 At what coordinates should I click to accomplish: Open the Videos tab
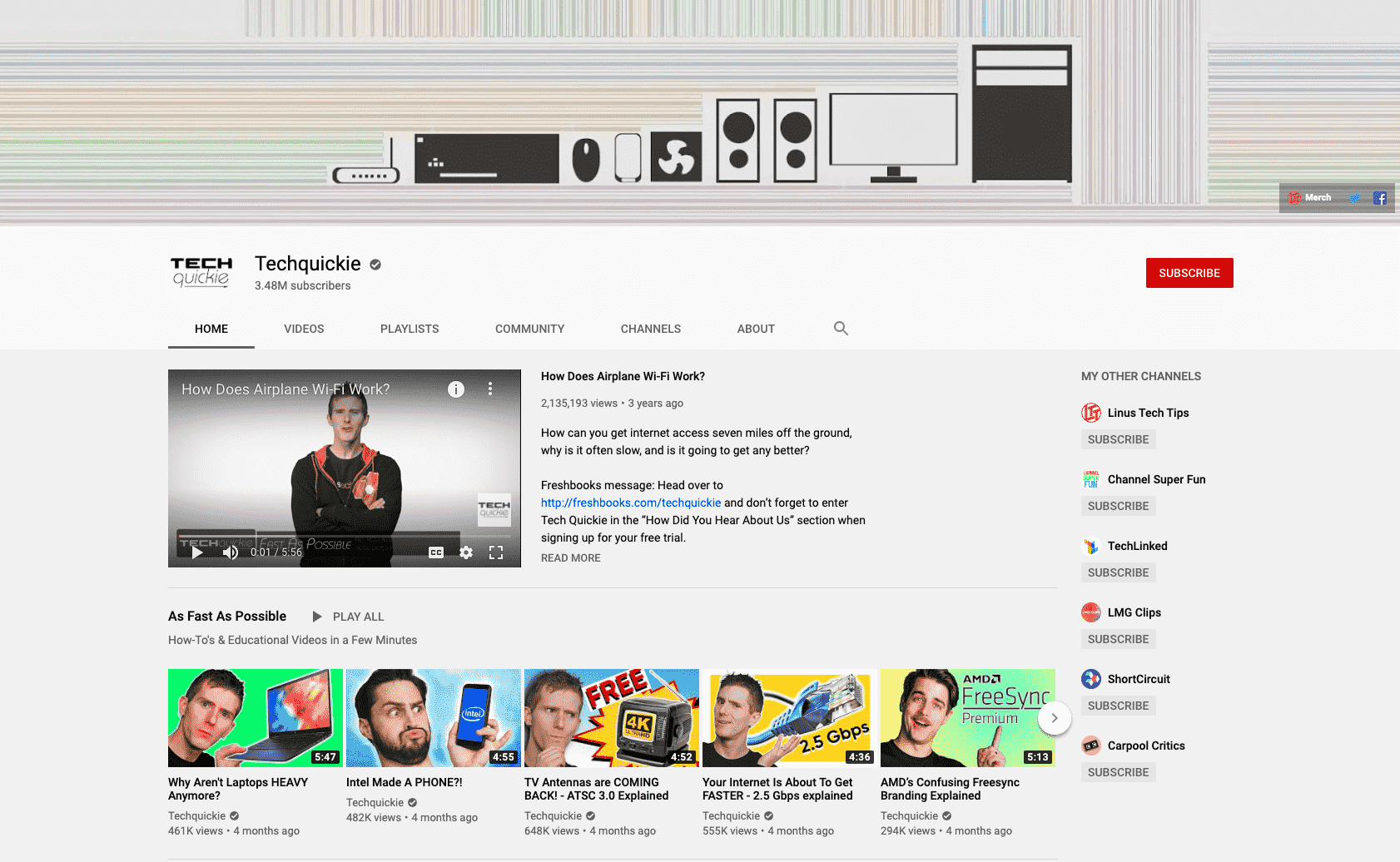(304, 329)
